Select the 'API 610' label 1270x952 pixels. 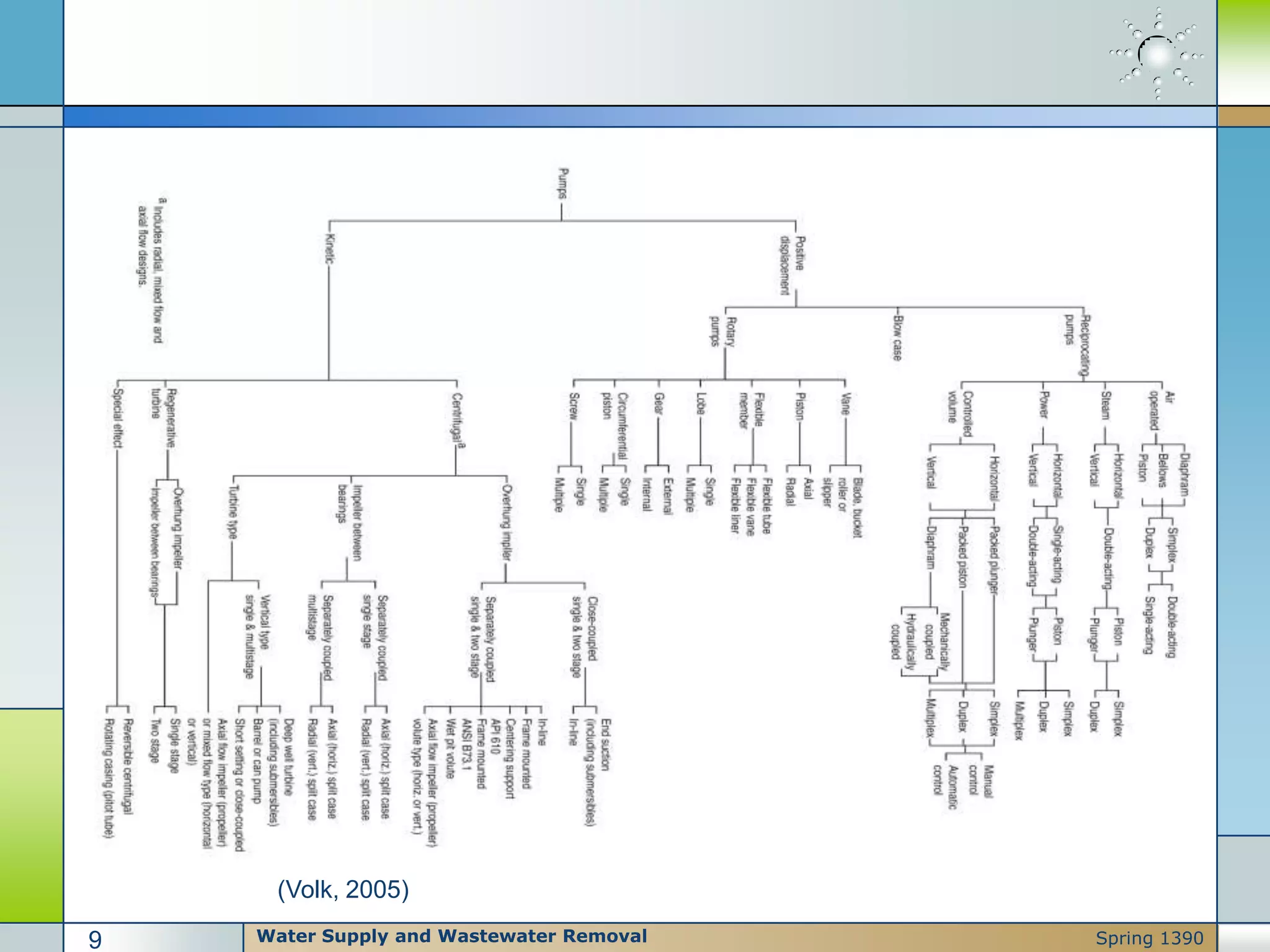495,736
